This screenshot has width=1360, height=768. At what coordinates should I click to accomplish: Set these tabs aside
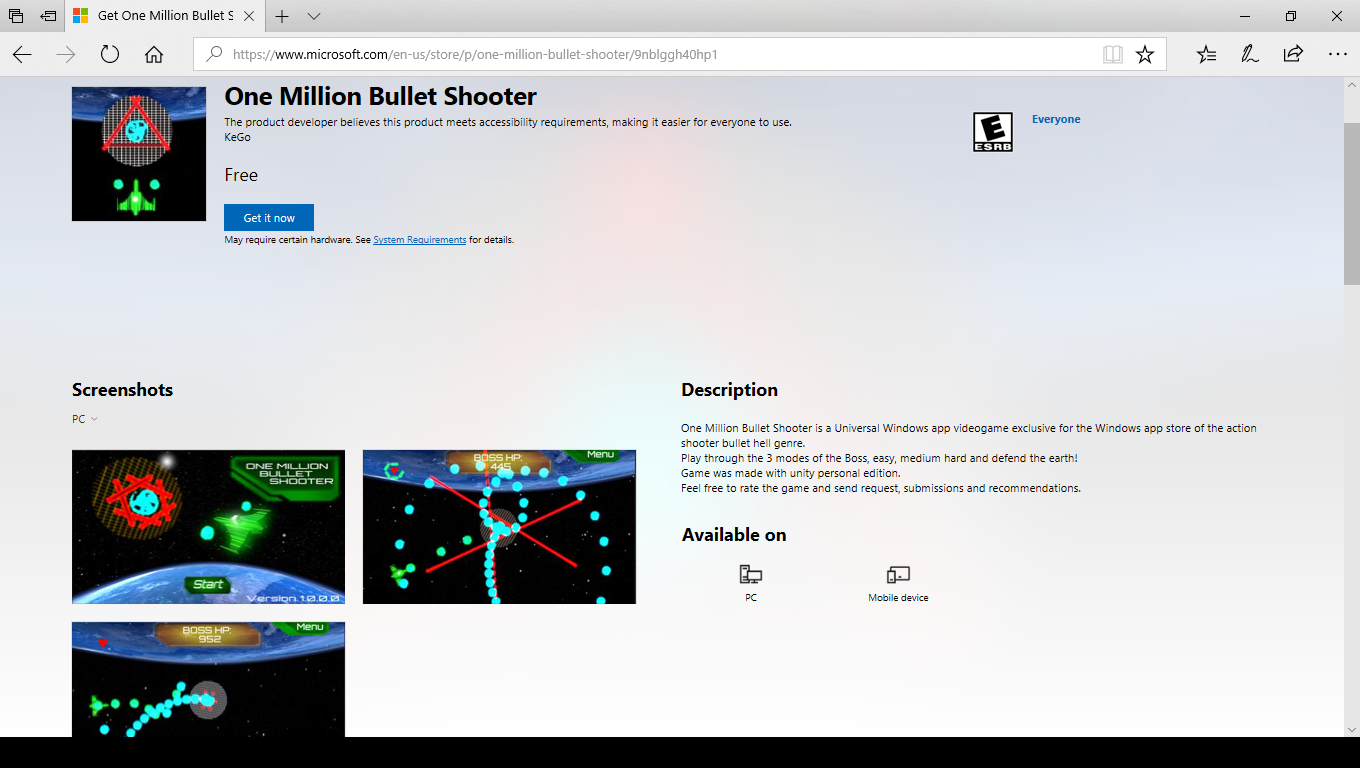coord(48,16)
